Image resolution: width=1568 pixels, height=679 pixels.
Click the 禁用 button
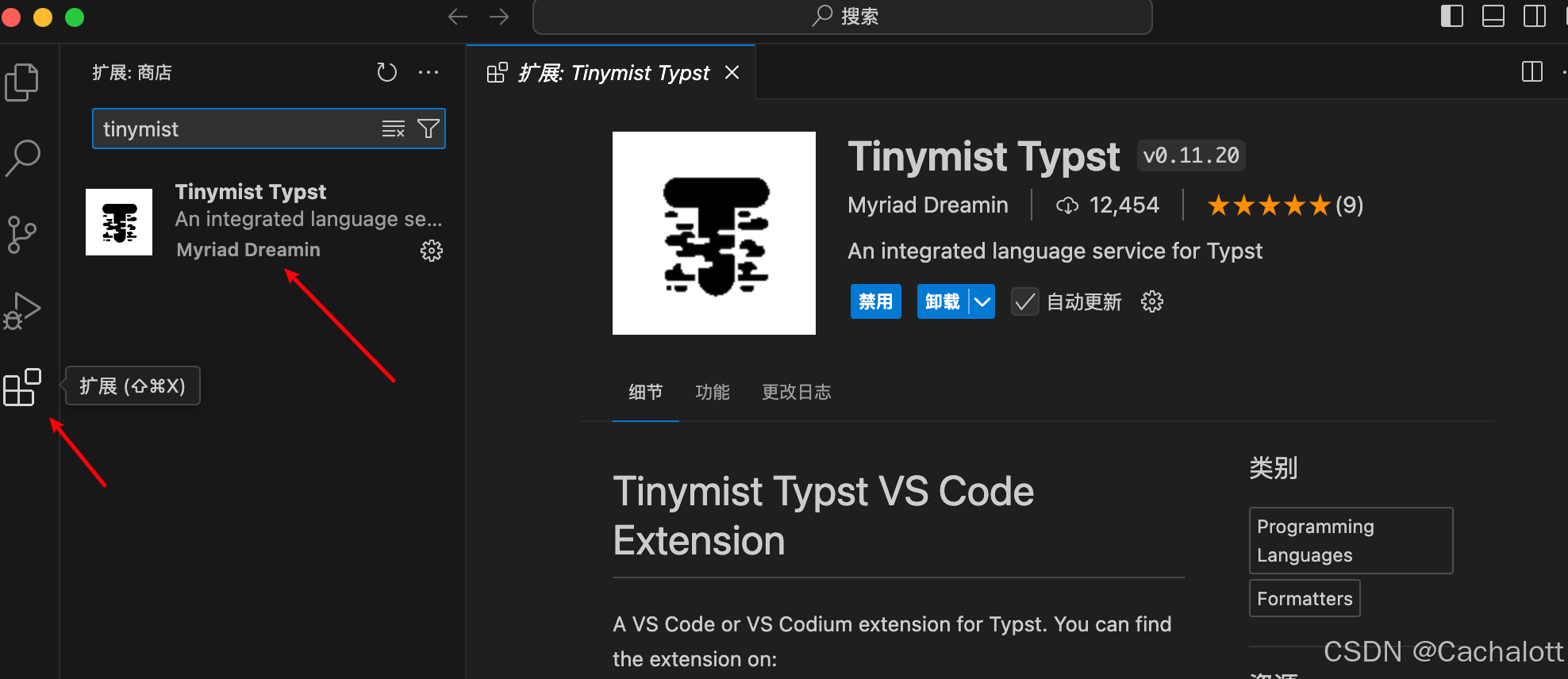[876, 301]
